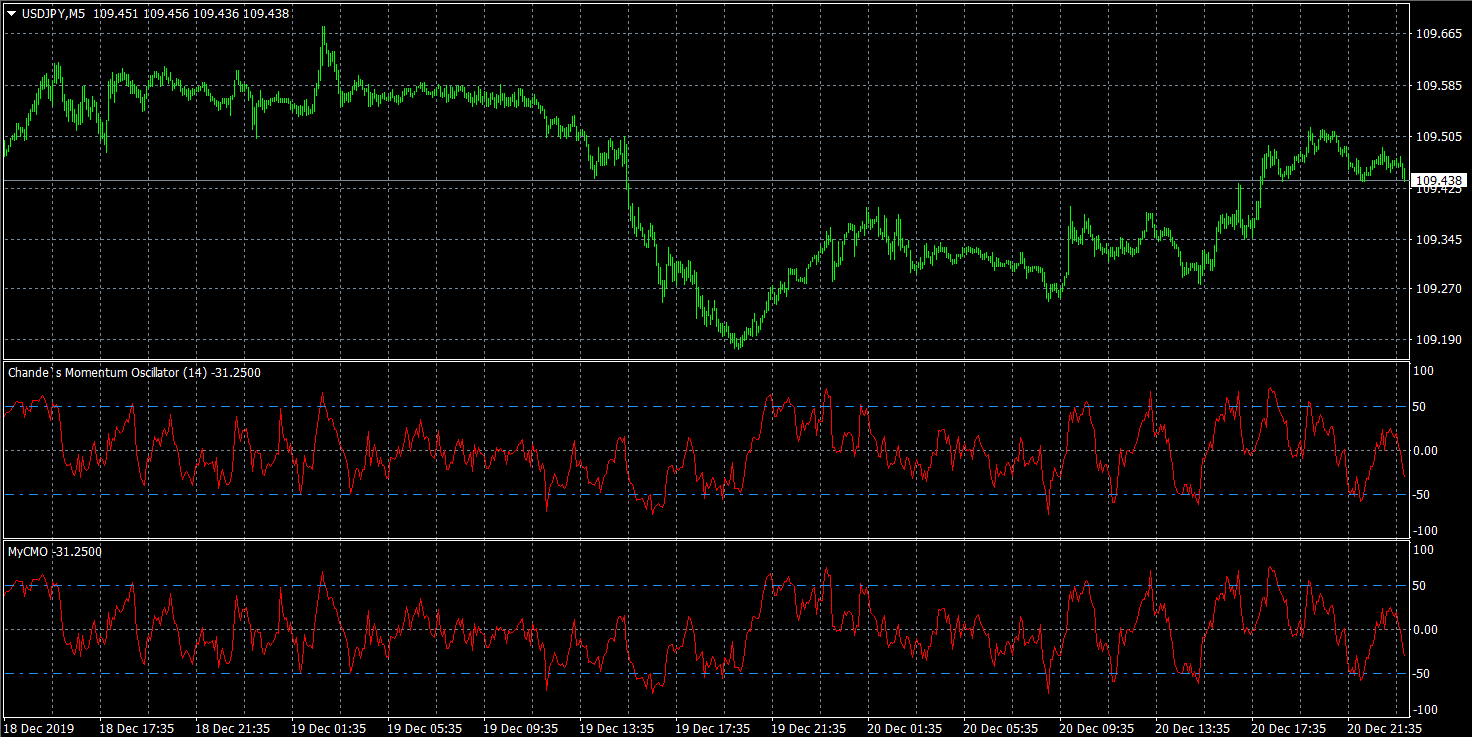Click the 109.505 price axis label
The height and width of the screenshot is (737, 1472).
pos(1439,137)
